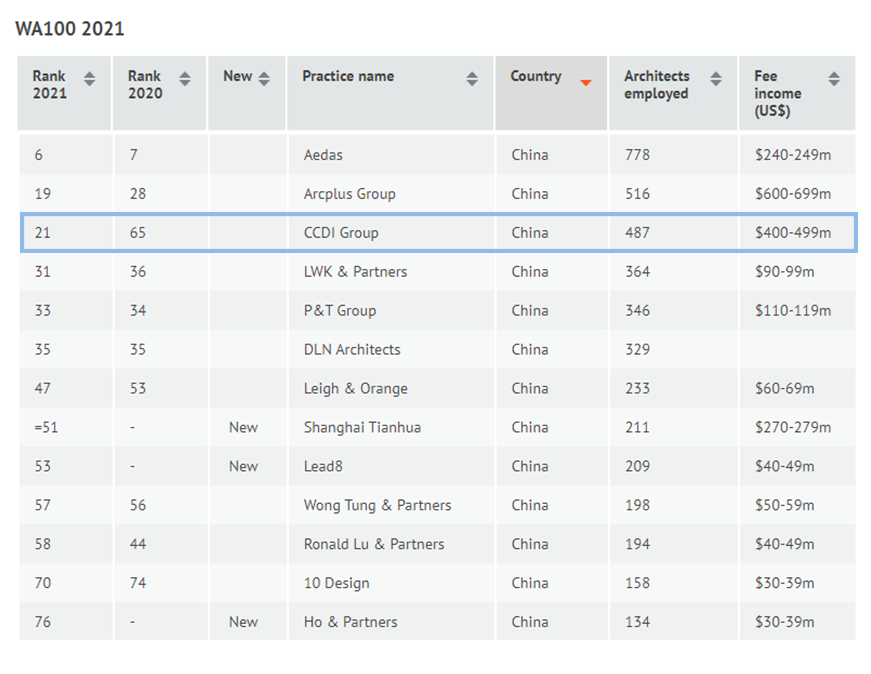Click sort arrows in New column
871x674 pixels.
click(x=264, y=79)
